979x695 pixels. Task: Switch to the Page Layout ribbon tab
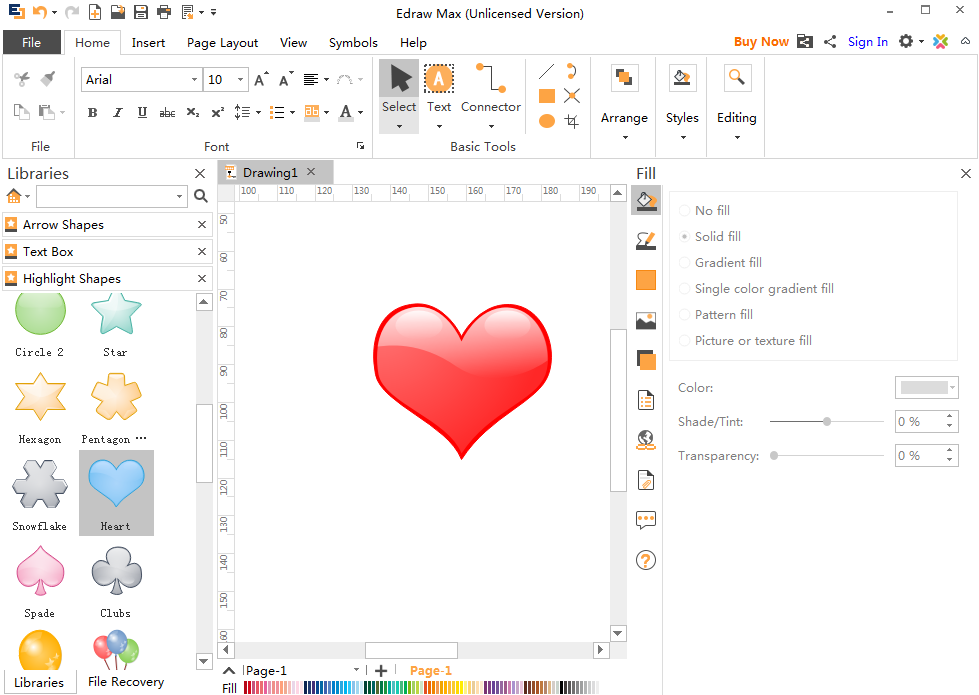222,42
